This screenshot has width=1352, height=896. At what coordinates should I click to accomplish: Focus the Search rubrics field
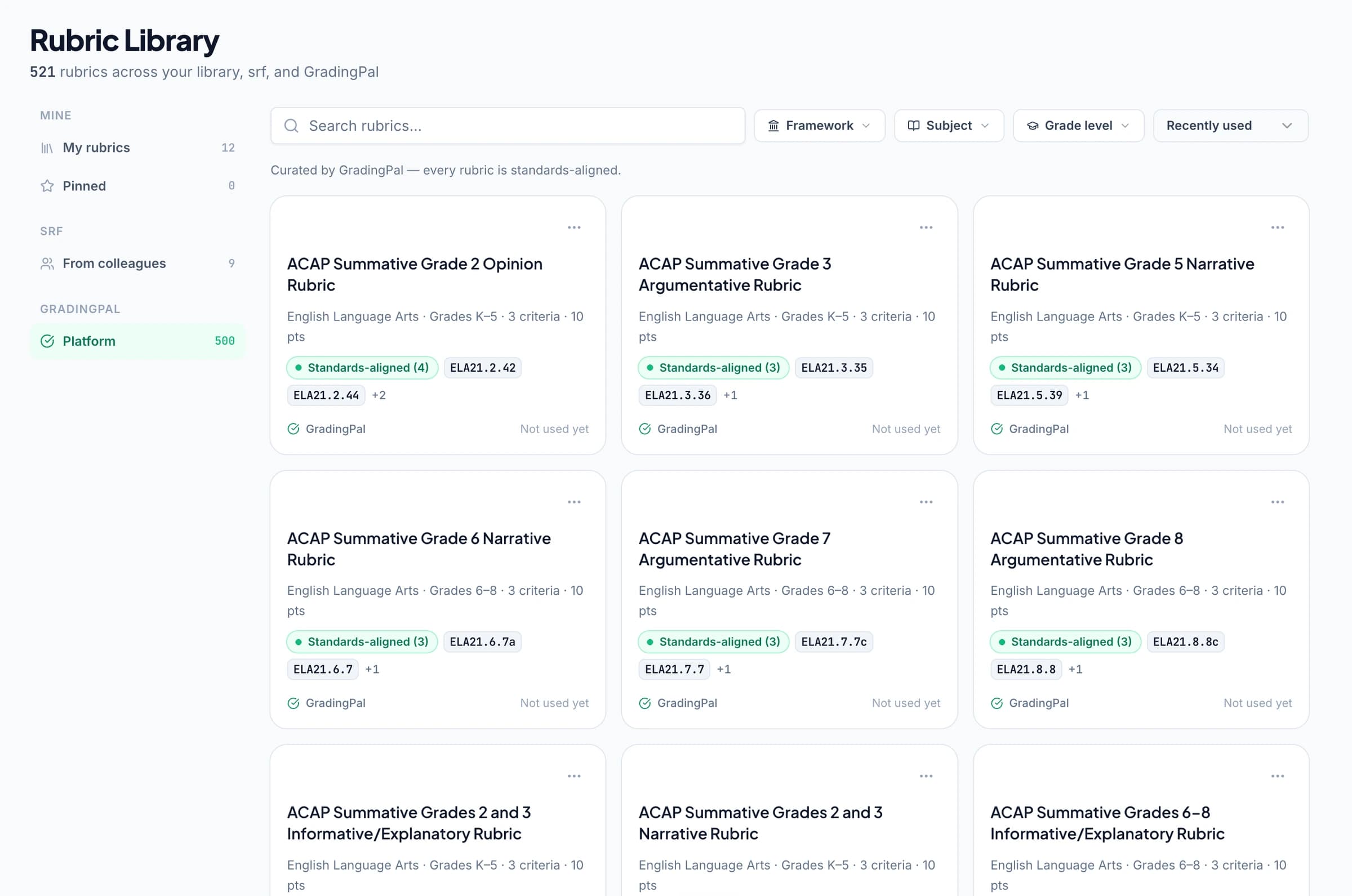[508, 126]
